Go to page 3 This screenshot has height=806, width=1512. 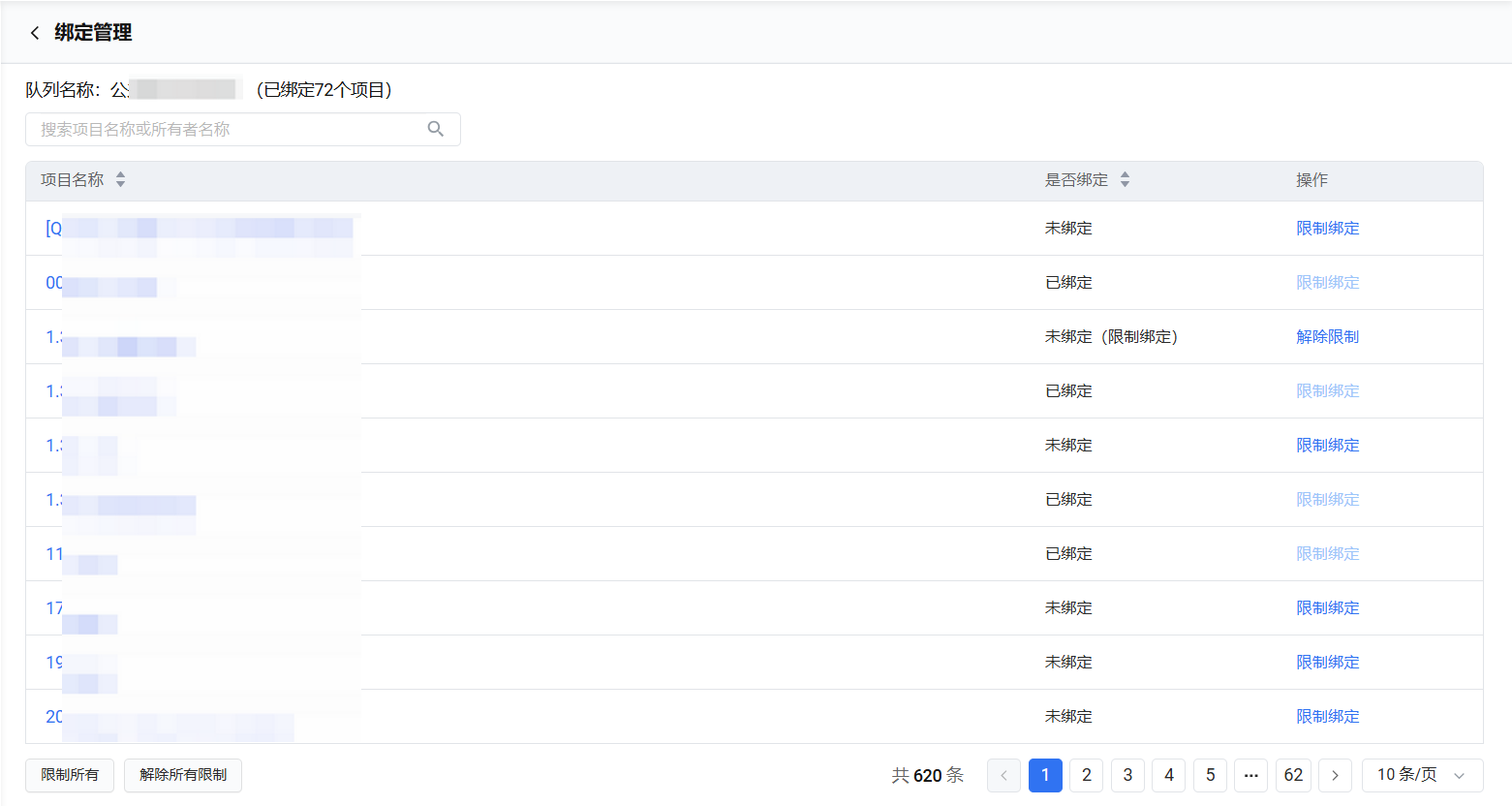(x=1127, y=775)
